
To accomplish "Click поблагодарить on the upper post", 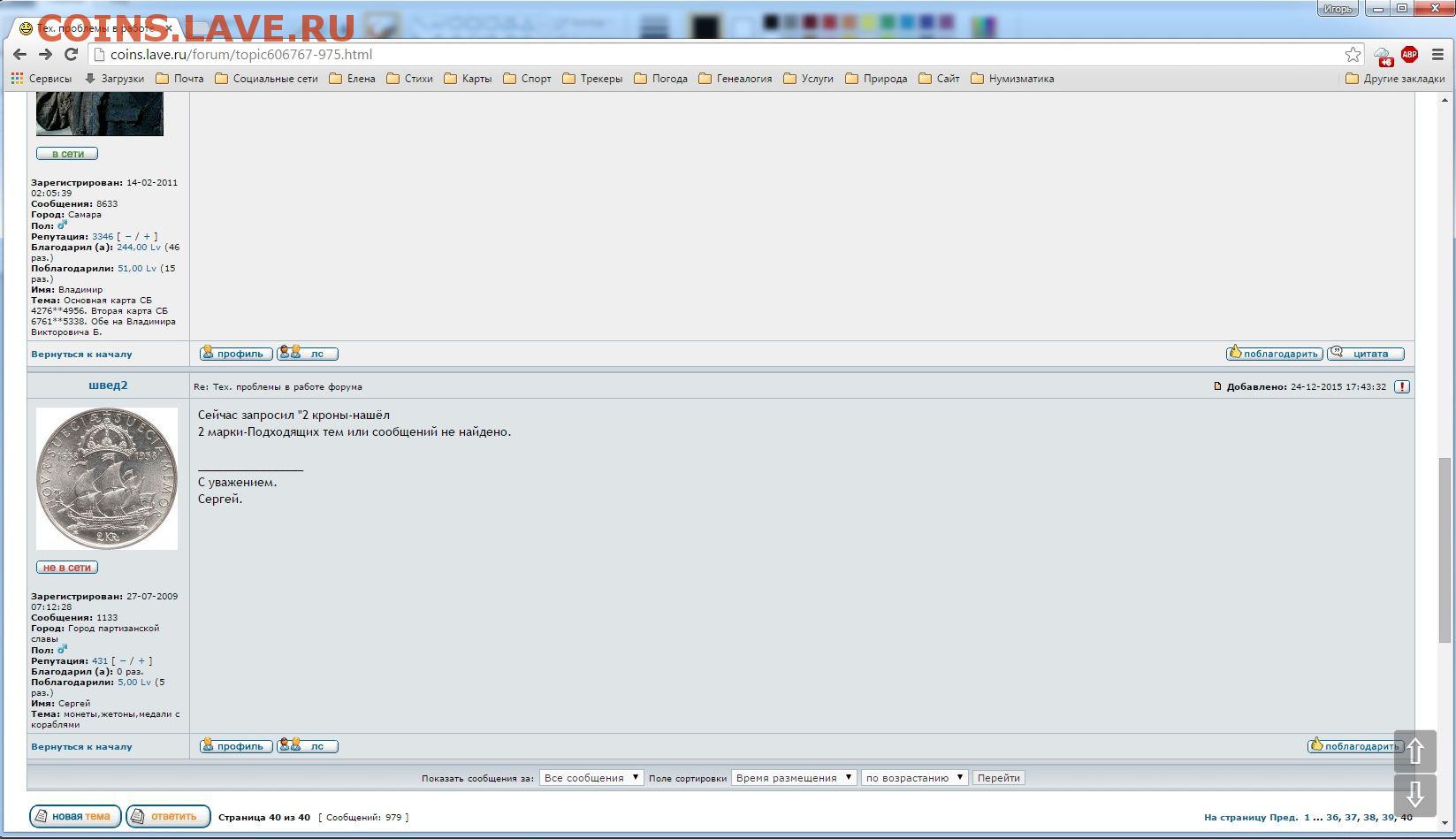I will click(x=1274, y=354).
